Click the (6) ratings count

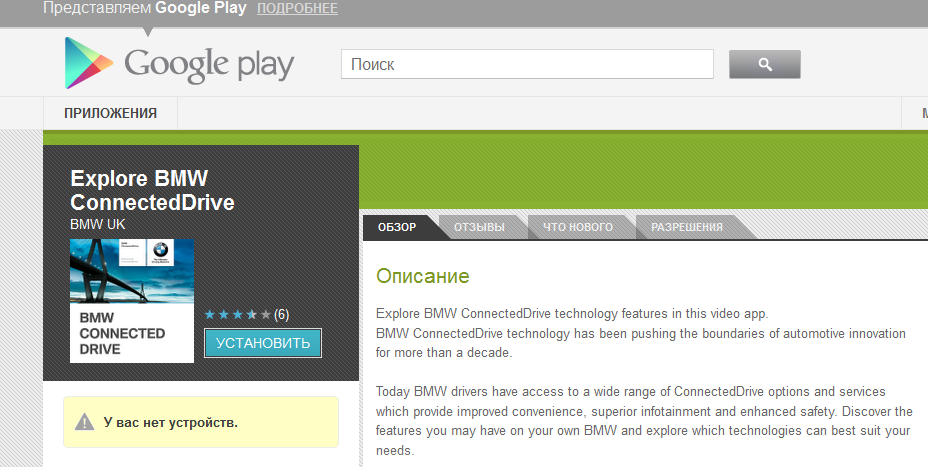[282, 314]
